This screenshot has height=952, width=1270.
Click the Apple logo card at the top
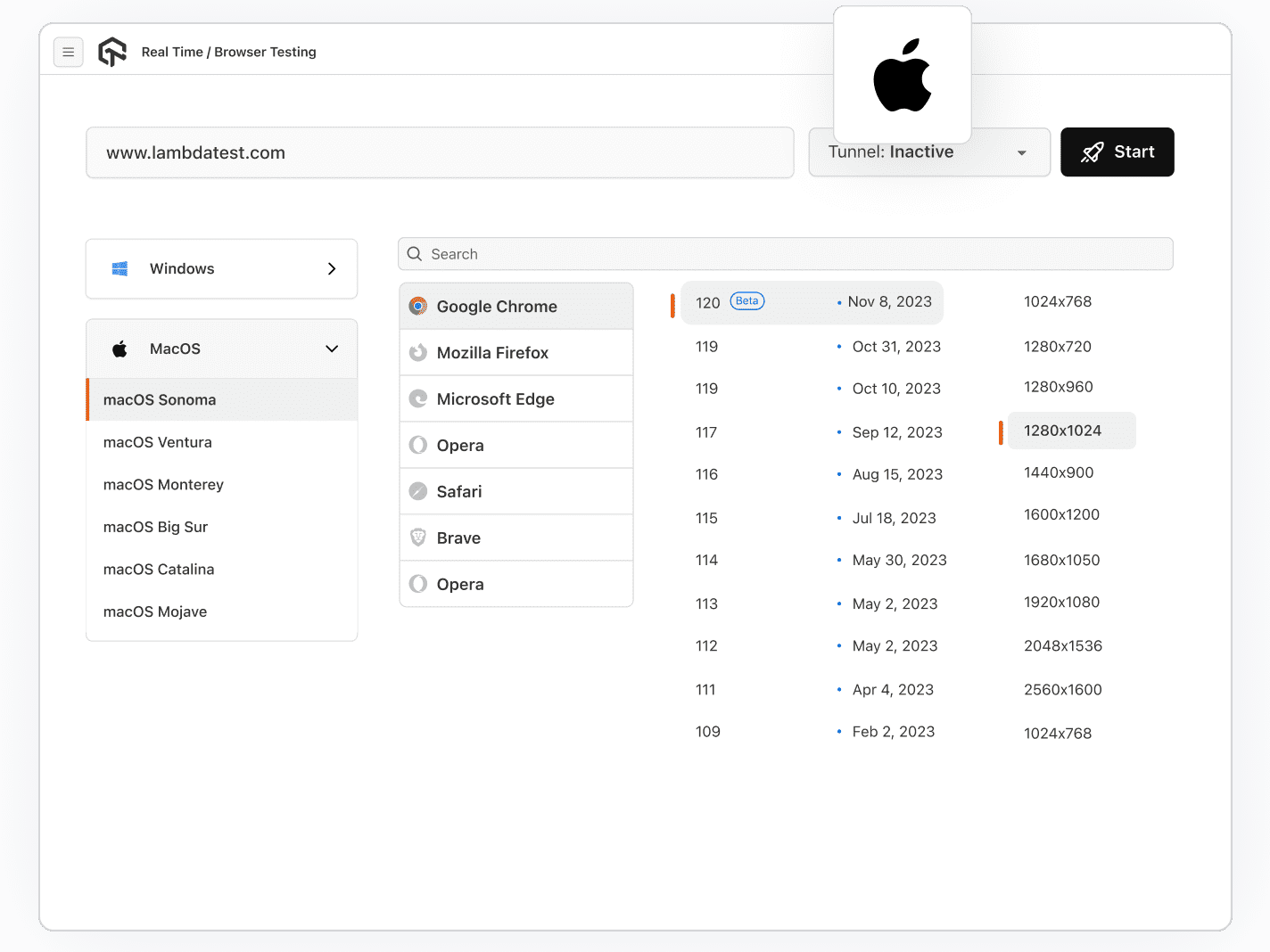pyautogui.click(x=902, y=75)
